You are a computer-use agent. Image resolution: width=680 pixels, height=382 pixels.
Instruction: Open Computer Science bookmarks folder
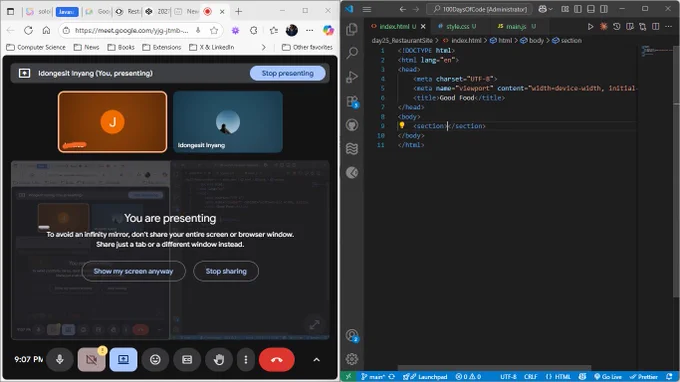tap(36, 47)
